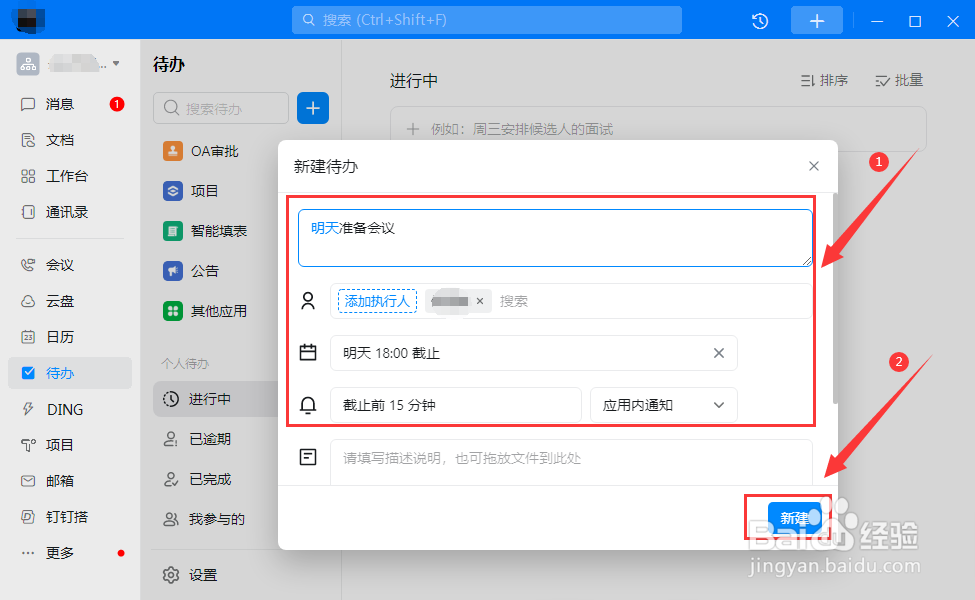Open the history clock icon in title bar
The width and height of the screenshot is (975, 600).
759,20
